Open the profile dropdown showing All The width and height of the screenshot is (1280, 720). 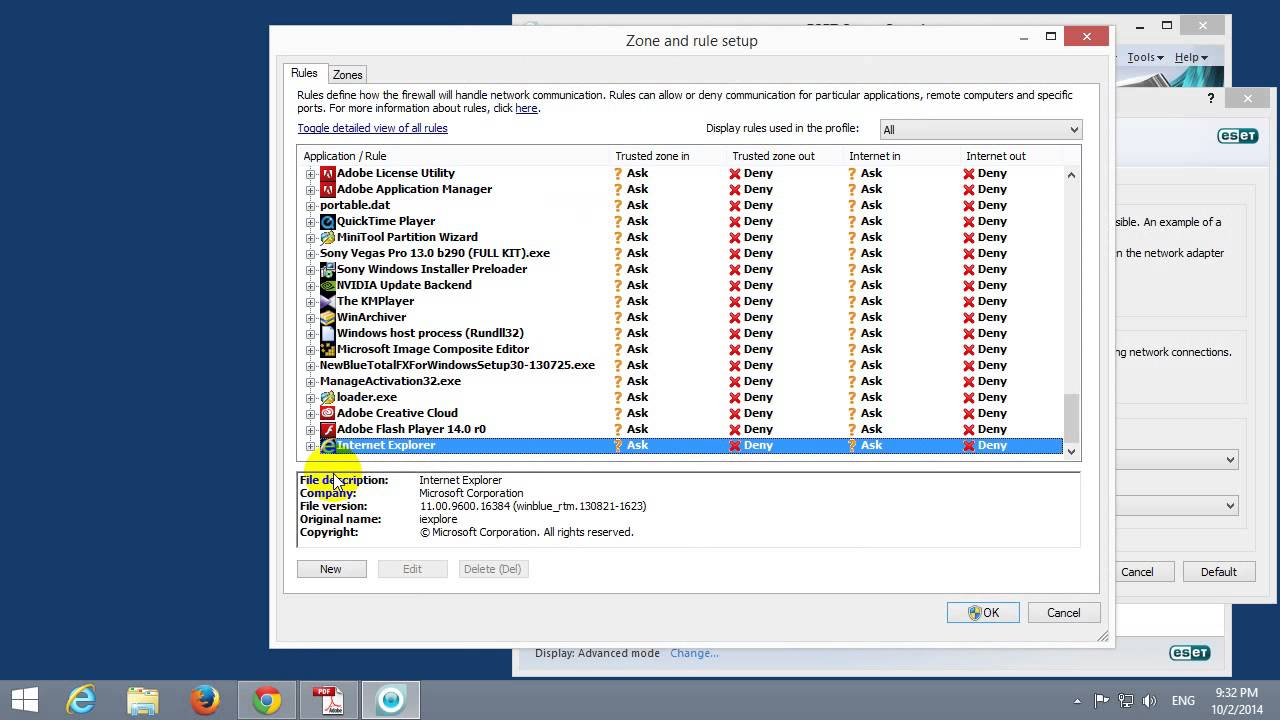click(x=980, y=129)
